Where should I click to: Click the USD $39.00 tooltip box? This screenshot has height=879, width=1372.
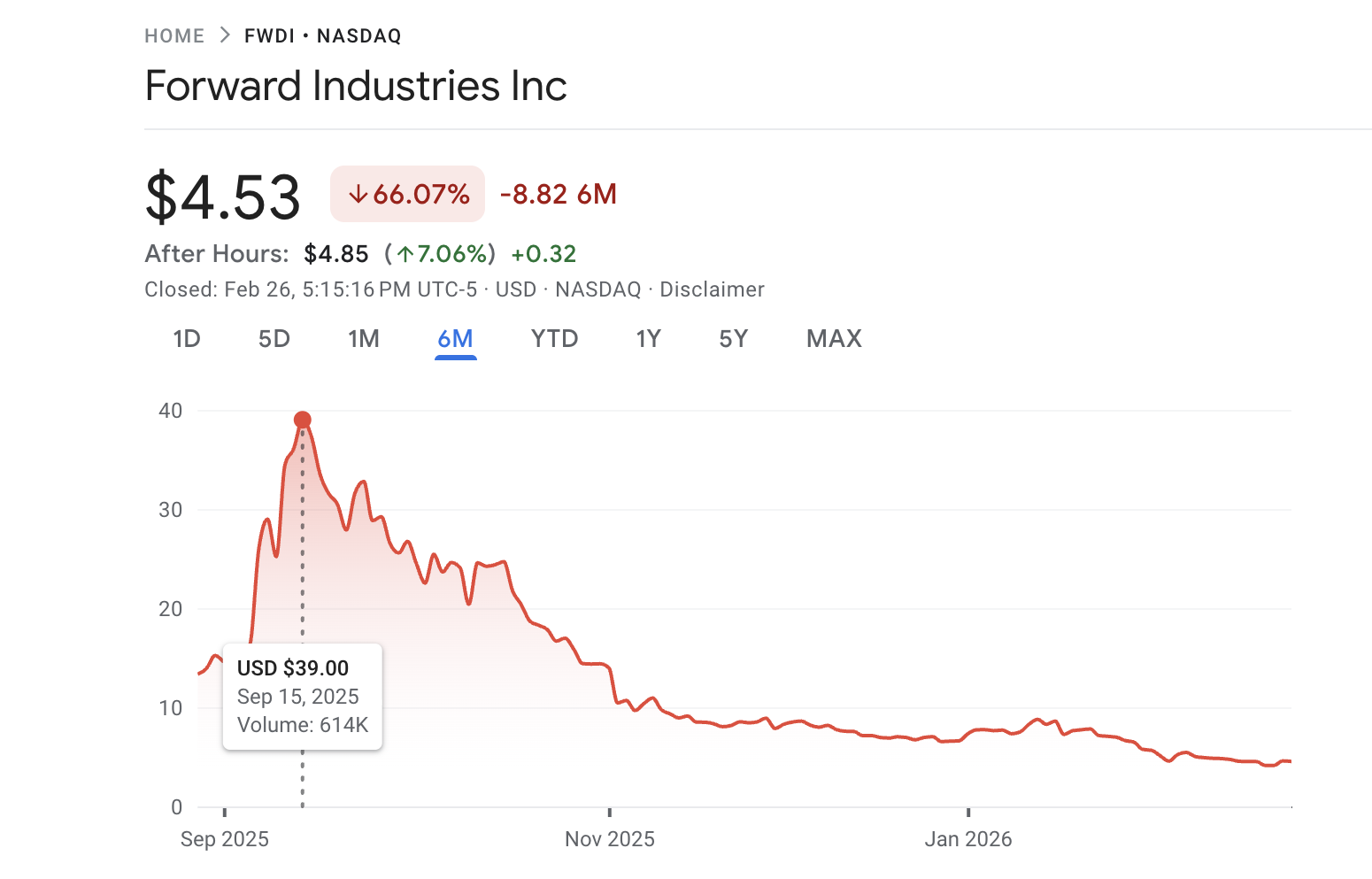(303, 697)
